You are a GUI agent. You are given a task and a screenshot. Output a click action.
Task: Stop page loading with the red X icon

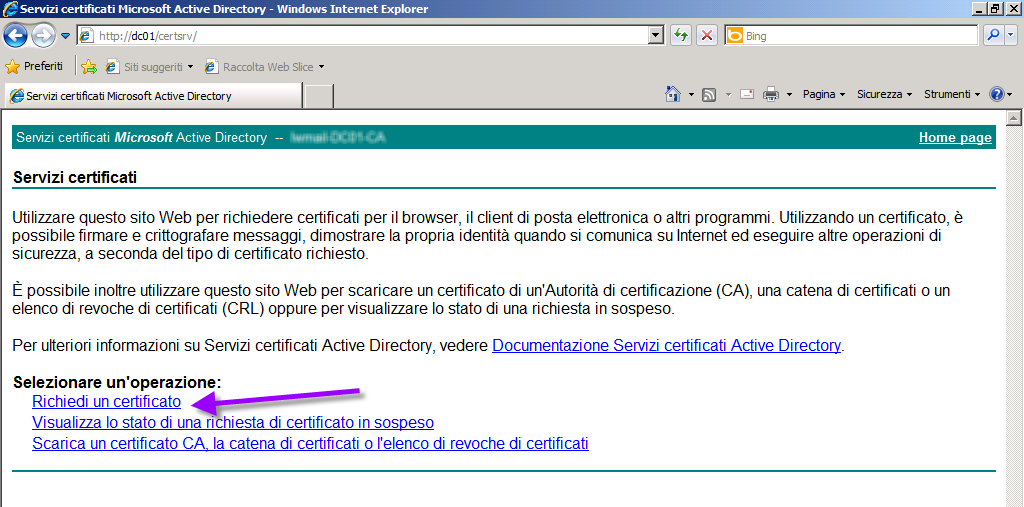707,36
